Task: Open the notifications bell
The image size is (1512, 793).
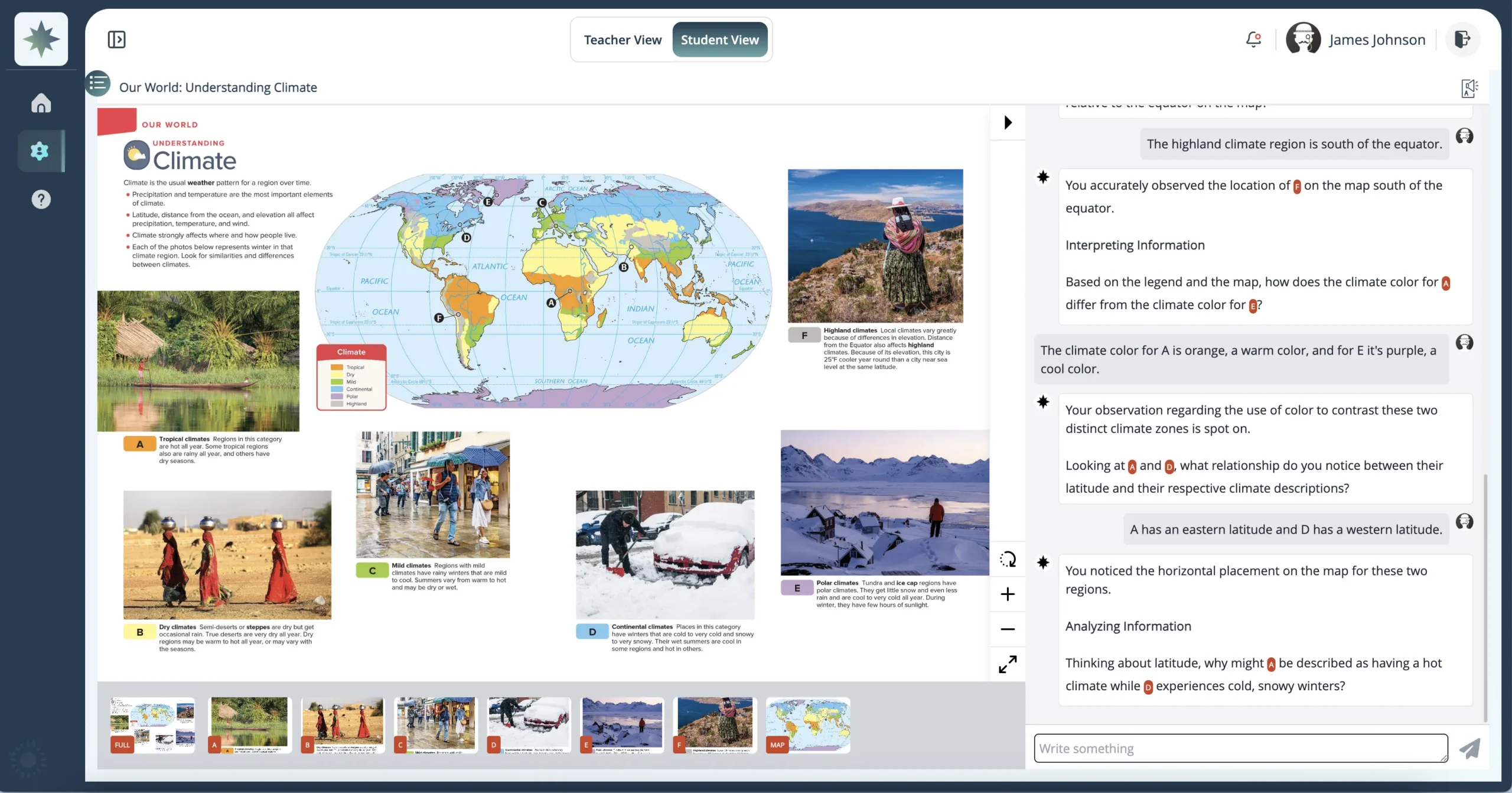Action: 1253,40
